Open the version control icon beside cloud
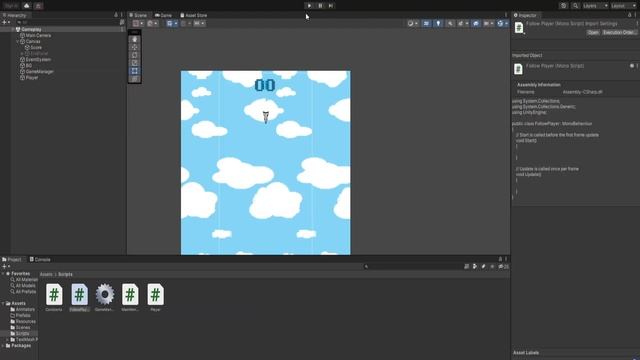Screen dimensions: 640x360 click(38, 6)
